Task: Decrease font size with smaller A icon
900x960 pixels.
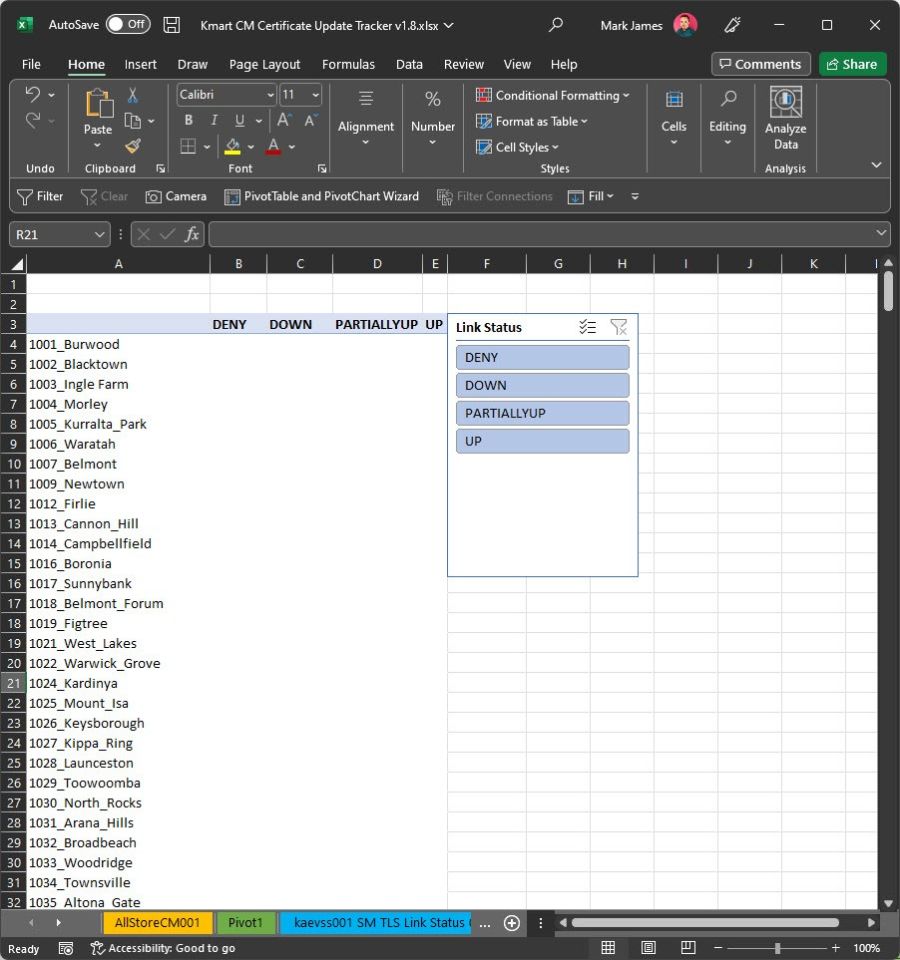Action: coord(310,120)
